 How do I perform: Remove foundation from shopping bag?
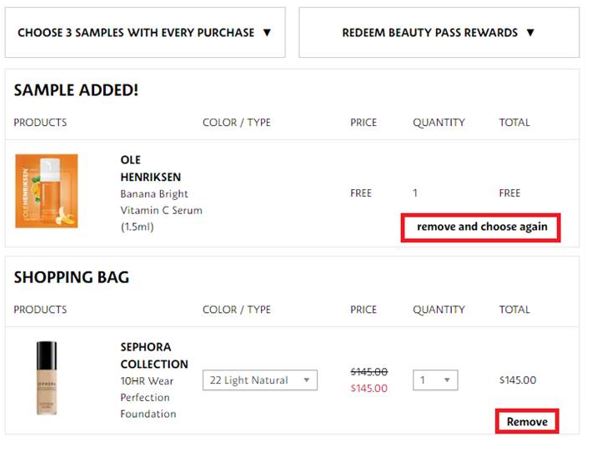click(x=527, y=422)
